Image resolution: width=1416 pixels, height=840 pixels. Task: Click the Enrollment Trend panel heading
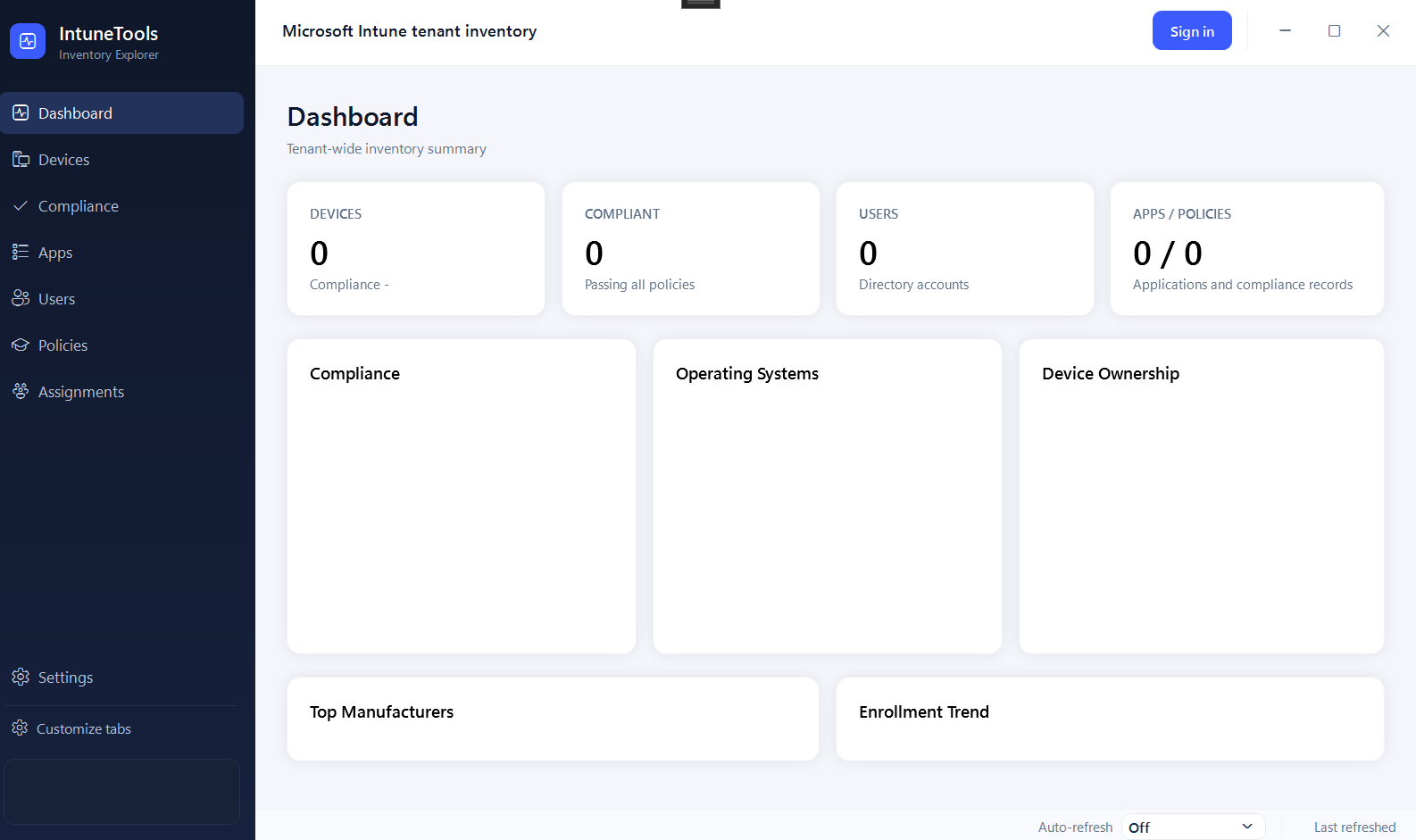pos(924,712)
